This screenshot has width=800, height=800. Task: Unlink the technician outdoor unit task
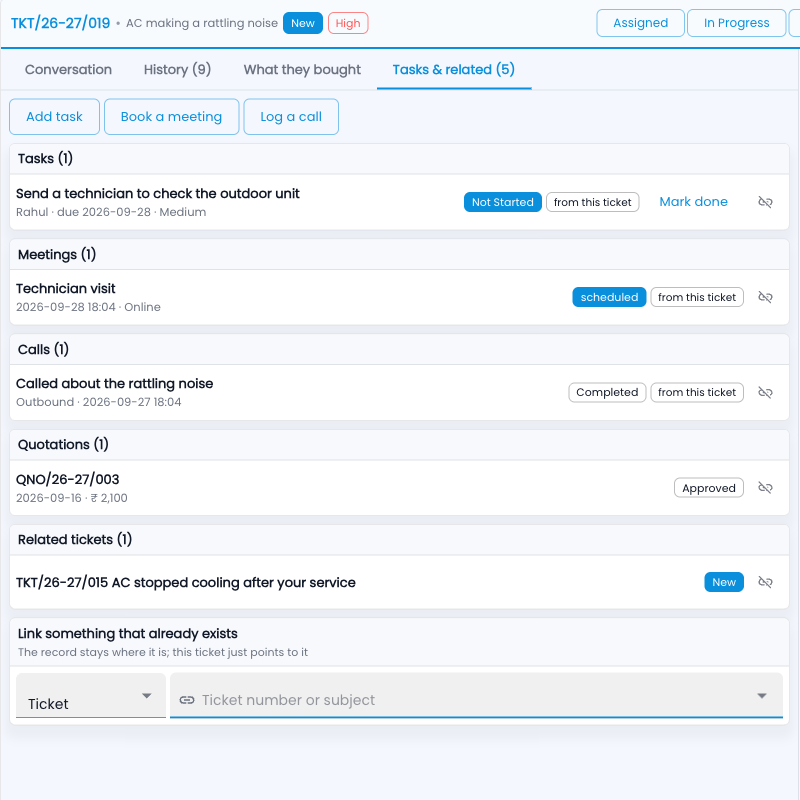[765, 202]
